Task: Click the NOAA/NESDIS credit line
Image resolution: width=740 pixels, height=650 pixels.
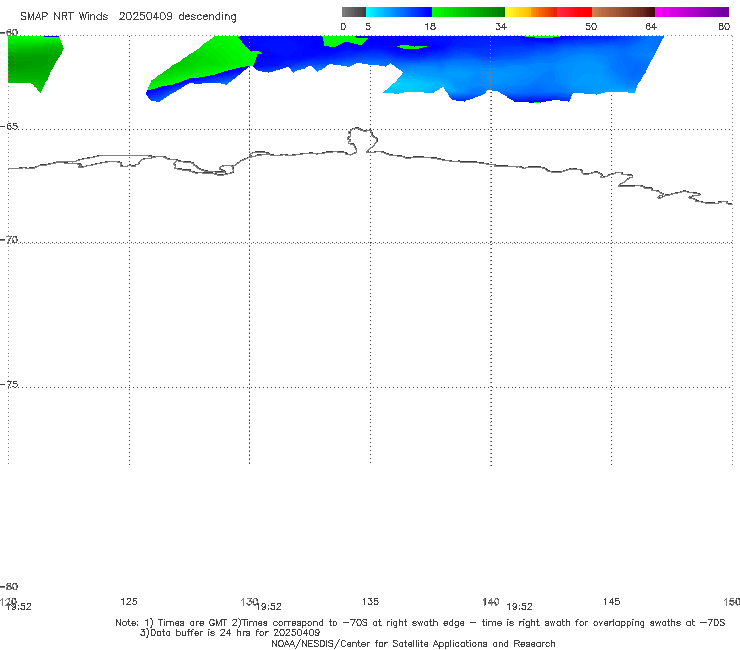Action: (x=413, y=643)
